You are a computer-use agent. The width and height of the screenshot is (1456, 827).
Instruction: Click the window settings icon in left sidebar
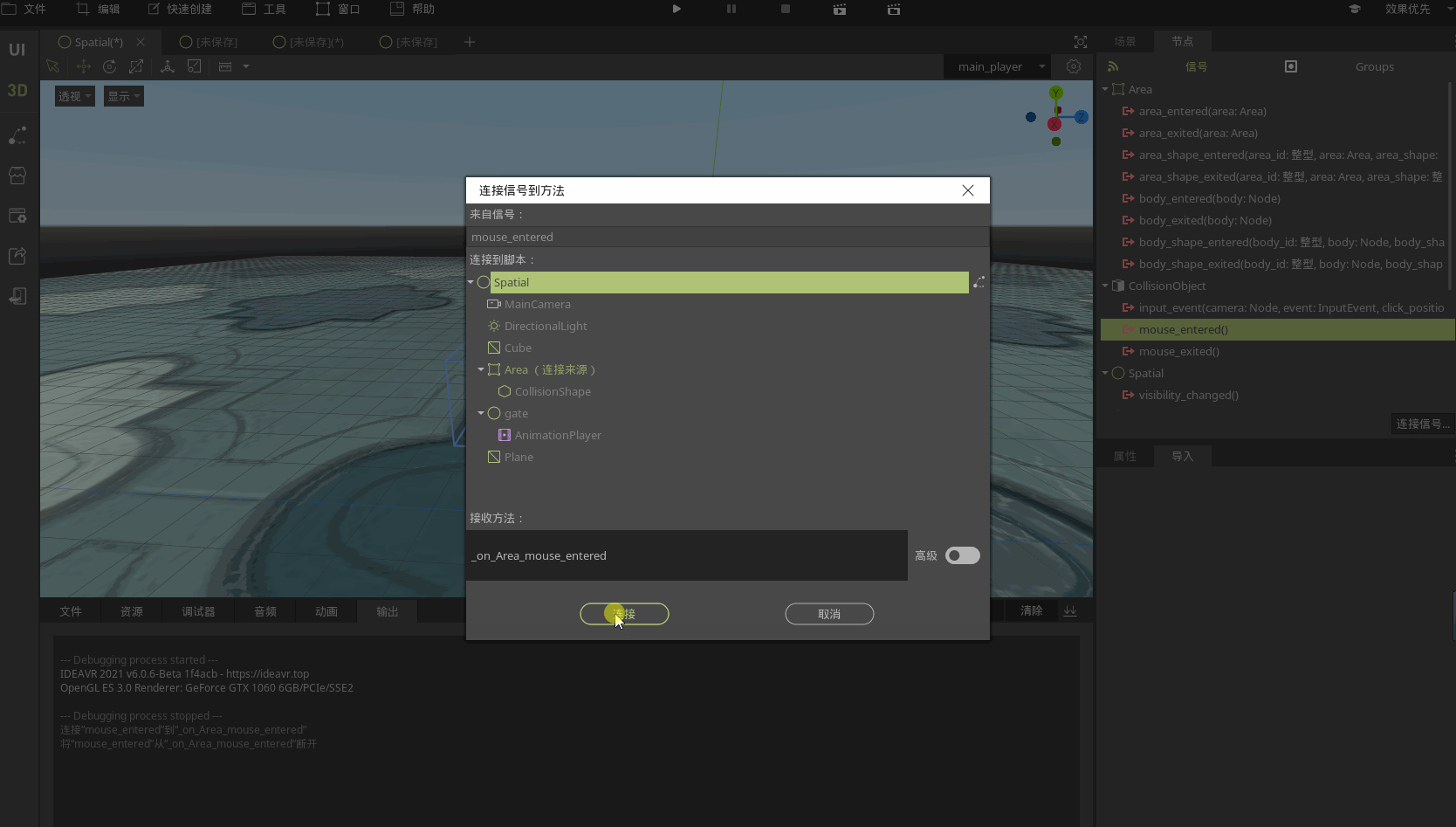(x=17, y=216)
